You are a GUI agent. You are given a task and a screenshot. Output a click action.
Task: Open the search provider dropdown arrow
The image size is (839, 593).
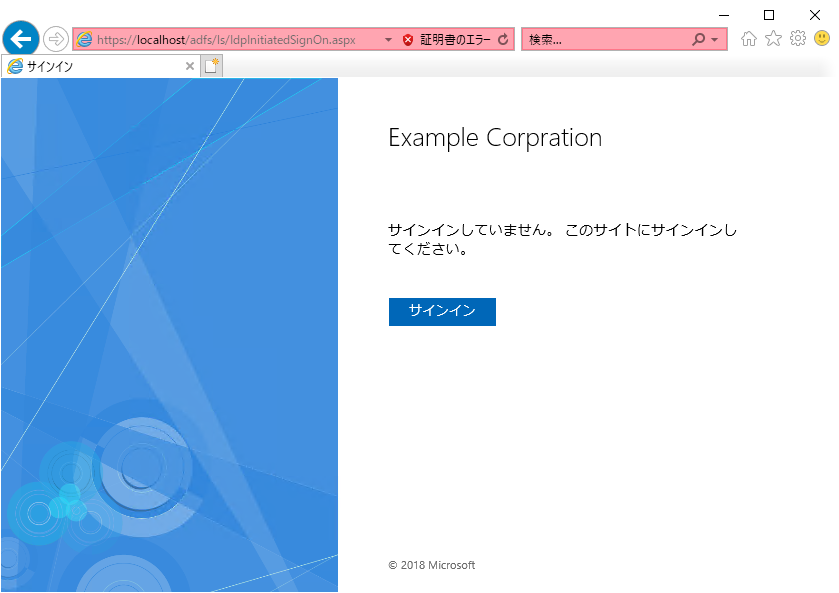pos(714,40)
